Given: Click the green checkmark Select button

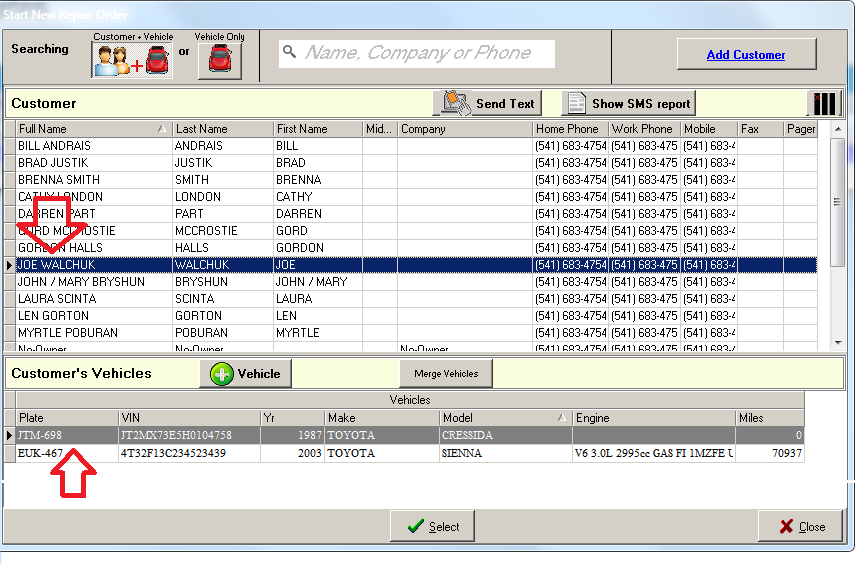Looking at the screenshot, I should pyautogui.click(x=432, y=526).
